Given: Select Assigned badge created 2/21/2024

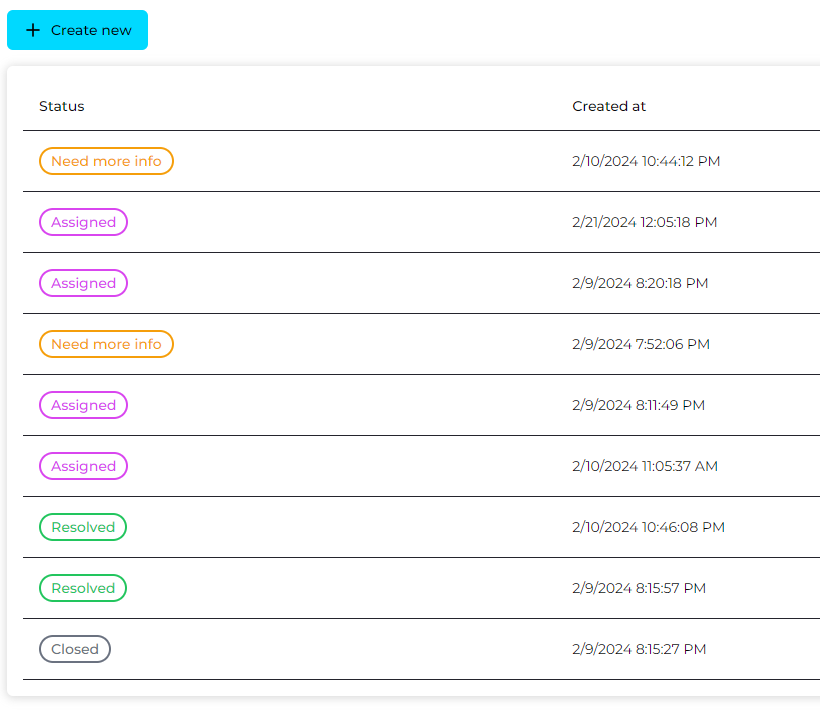Looking at the screenshot, I should click(x=83, y=222).
